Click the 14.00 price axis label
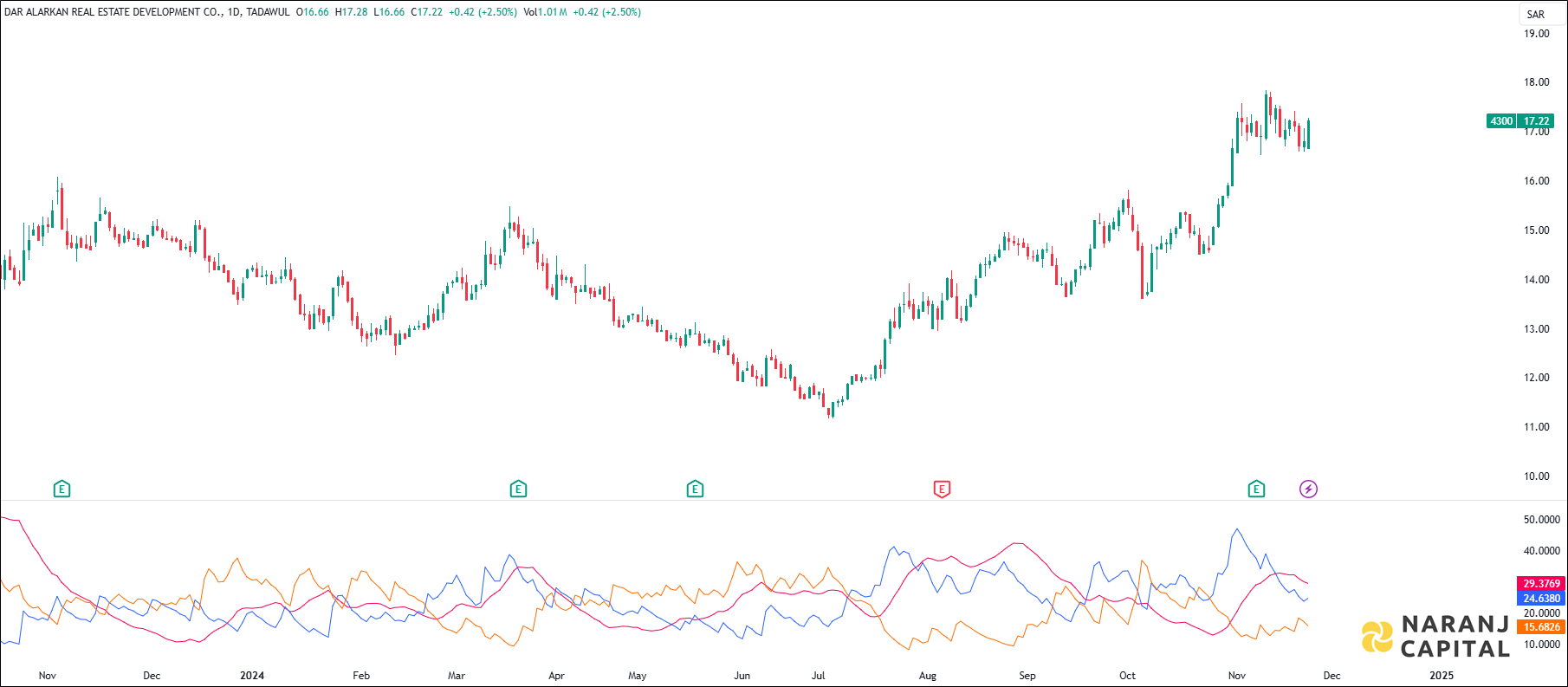The height and width of the screenshot is (687, 1568). click(x=1537, y=280)
